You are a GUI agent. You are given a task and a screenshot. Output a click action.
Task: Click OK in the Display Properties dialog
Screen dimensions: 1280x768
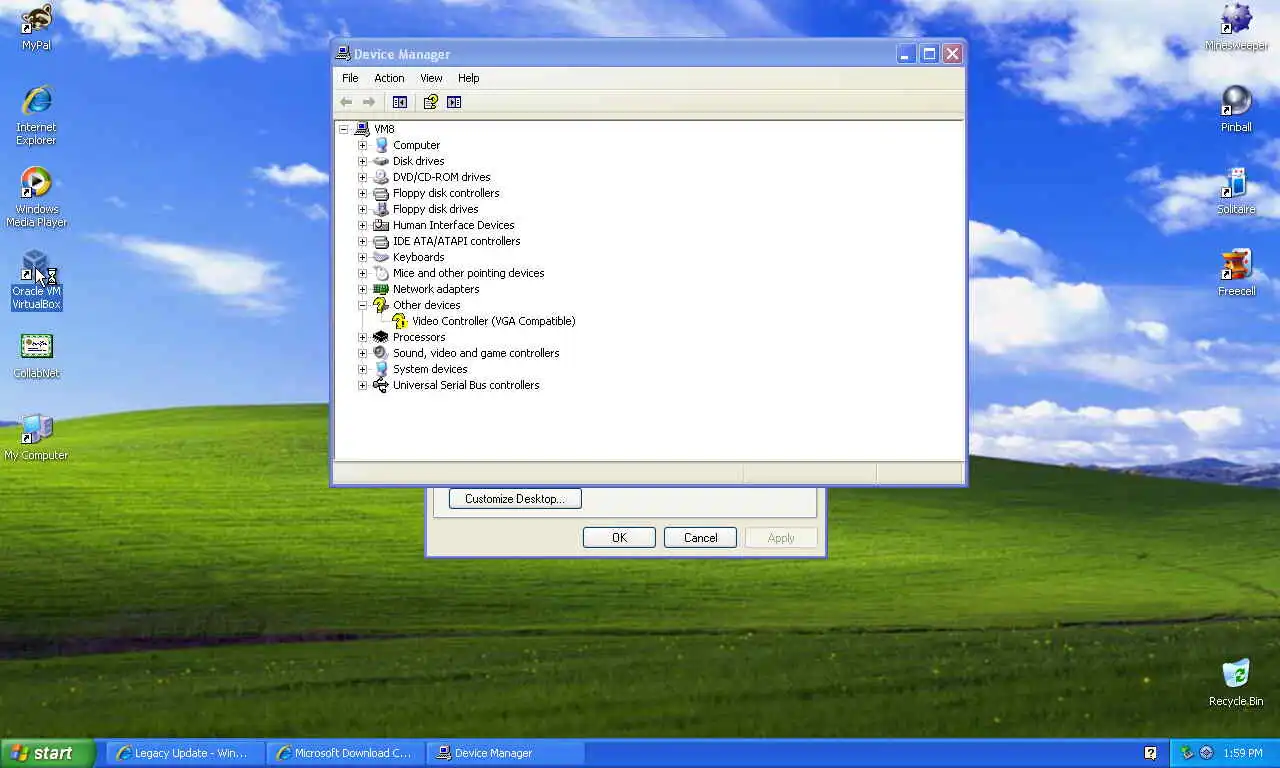coord(619,537)
